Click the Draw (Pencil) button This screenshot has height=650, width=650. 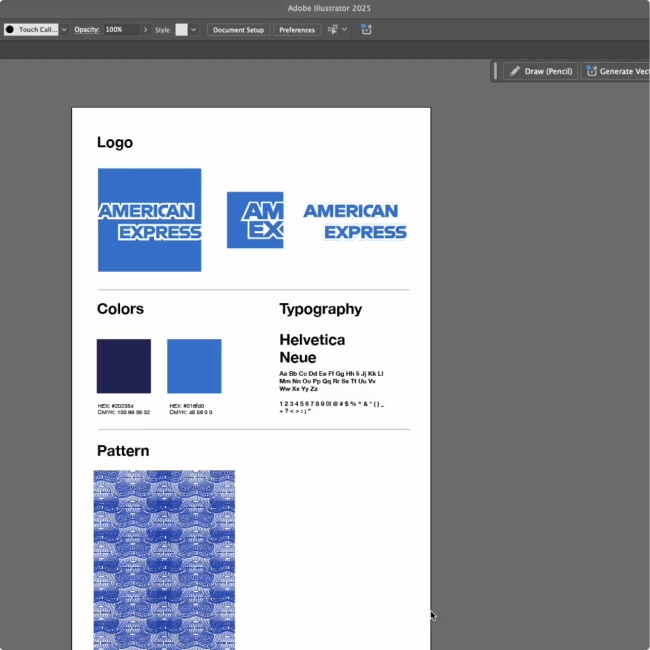coord(540,71)
